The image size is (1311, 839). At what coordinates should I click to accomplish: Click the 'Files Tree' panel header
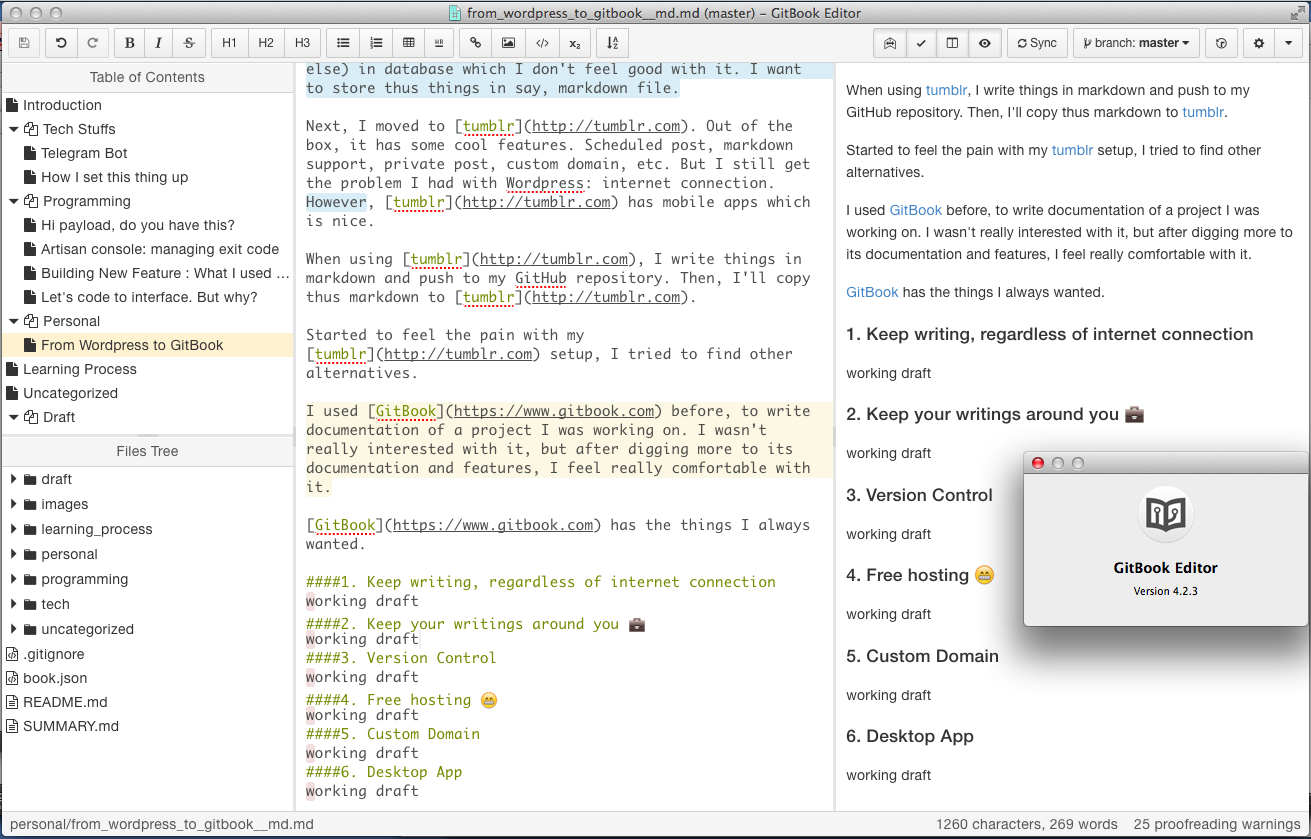(147, 451)
